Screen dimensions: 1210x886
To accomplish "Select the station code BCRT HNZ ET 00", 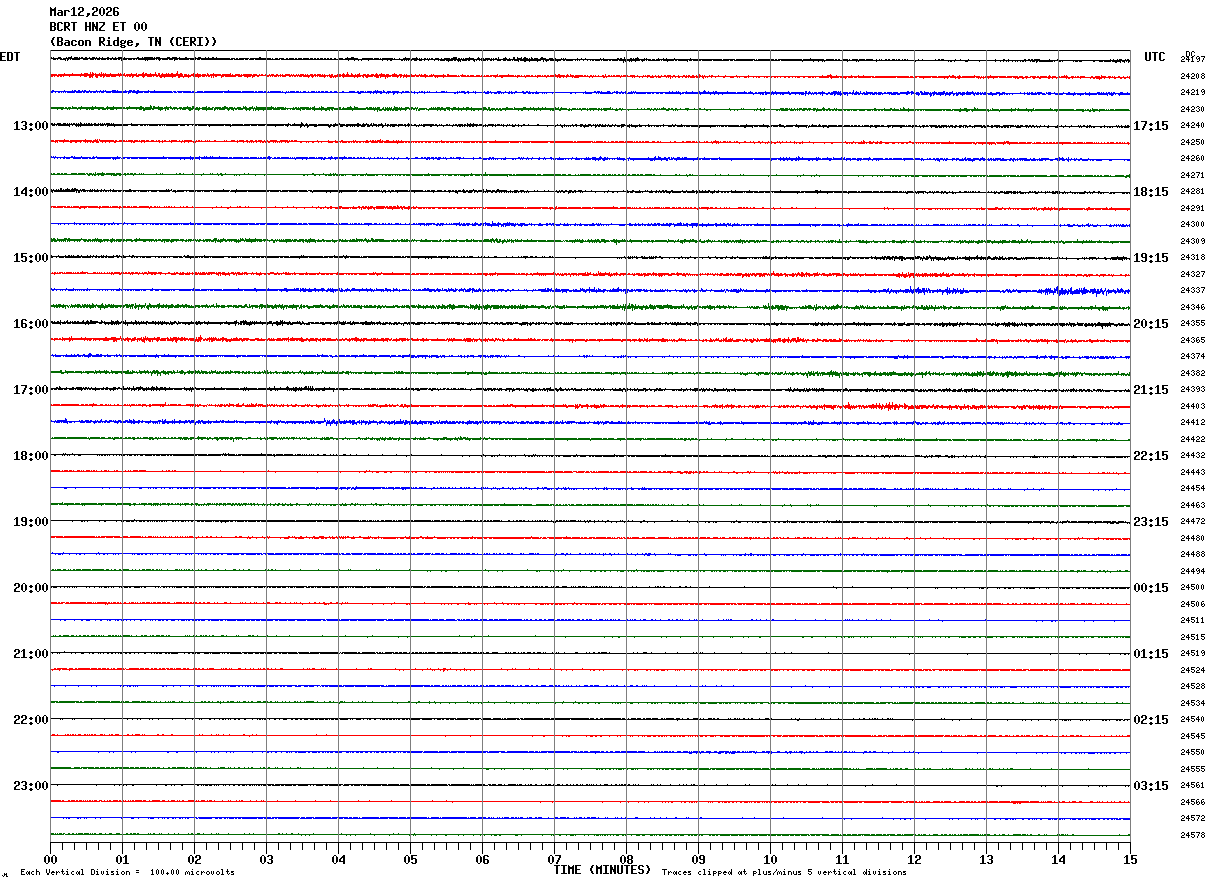I will pos(98,27).
